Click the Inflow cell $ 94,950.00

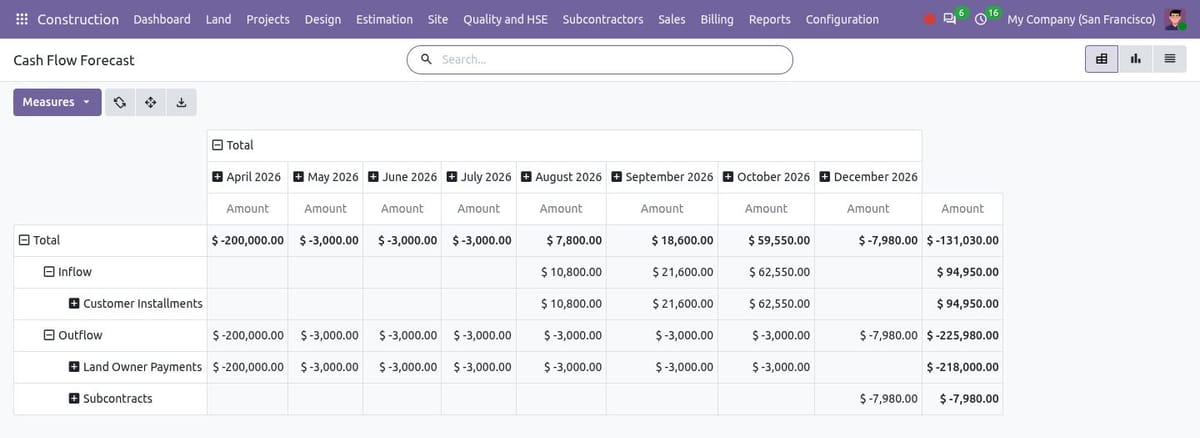[x=962, y=271]
